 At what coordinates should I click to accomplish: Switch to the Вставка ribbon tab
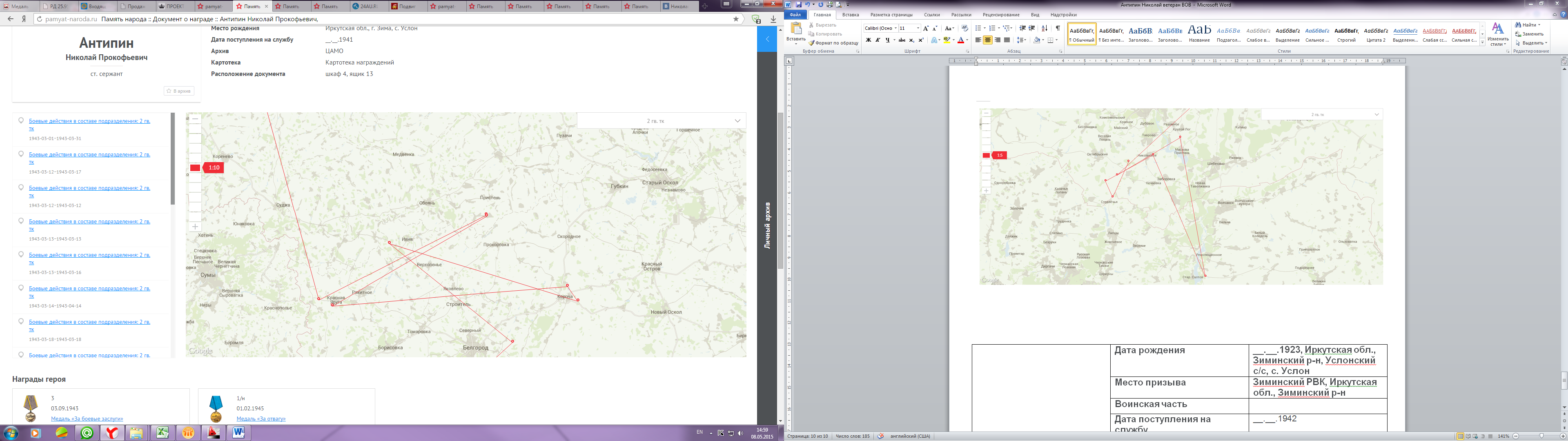pyautogui.click(x=851, y=15)
